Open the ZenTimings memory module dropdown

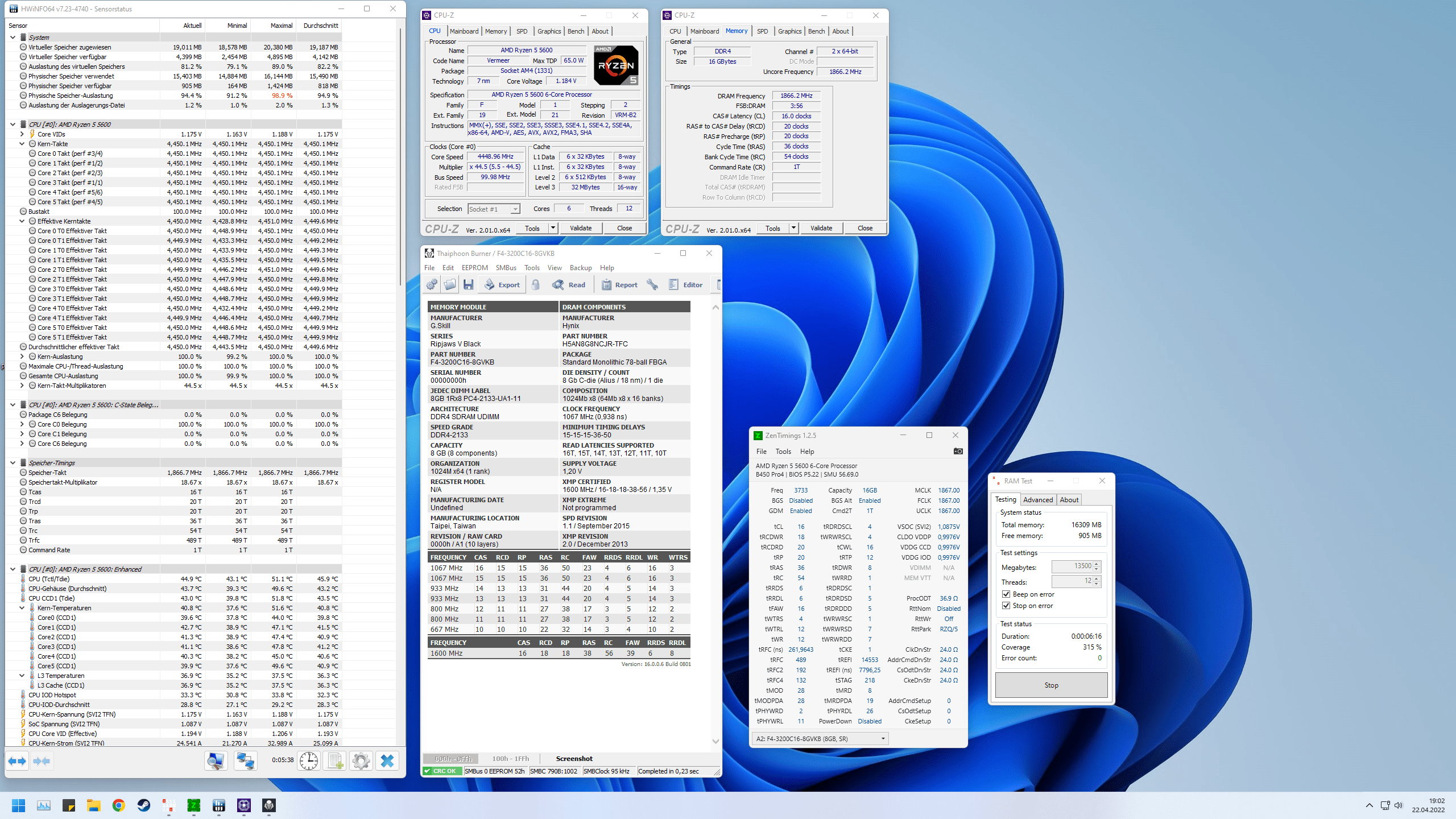820,739
